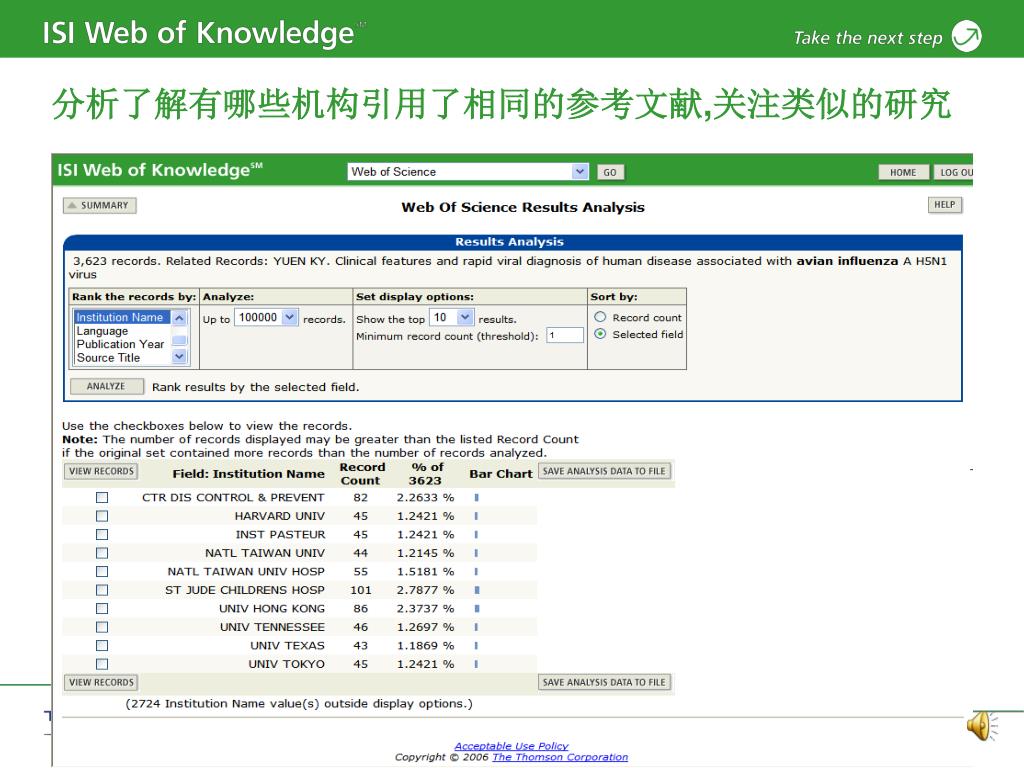Tick the INST PASTEUR checkbox
Viewport: 1024px width, 768px height.
tap(102, 534)
